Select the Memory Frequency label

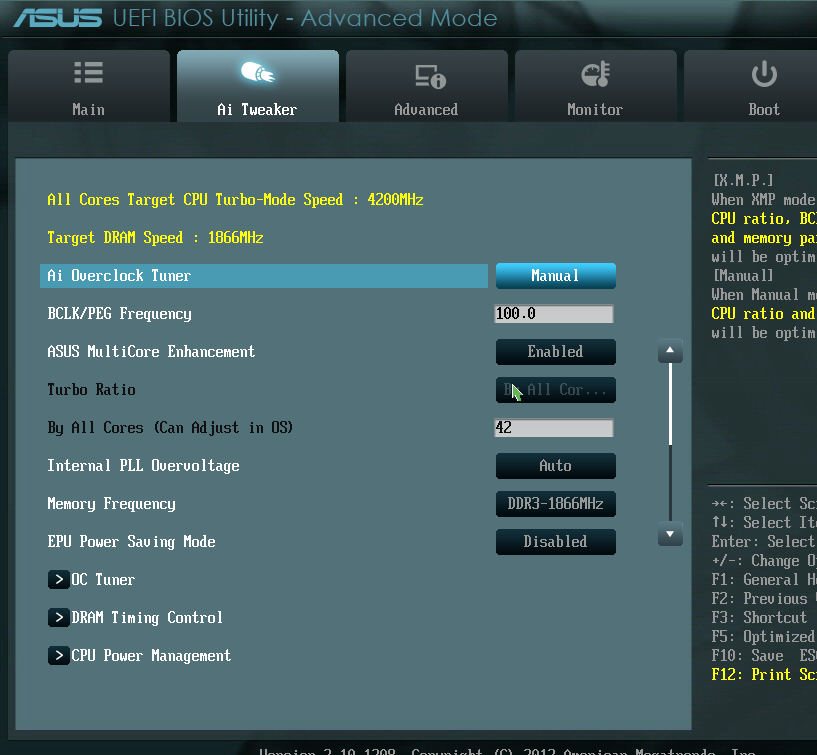click(112, 504)
